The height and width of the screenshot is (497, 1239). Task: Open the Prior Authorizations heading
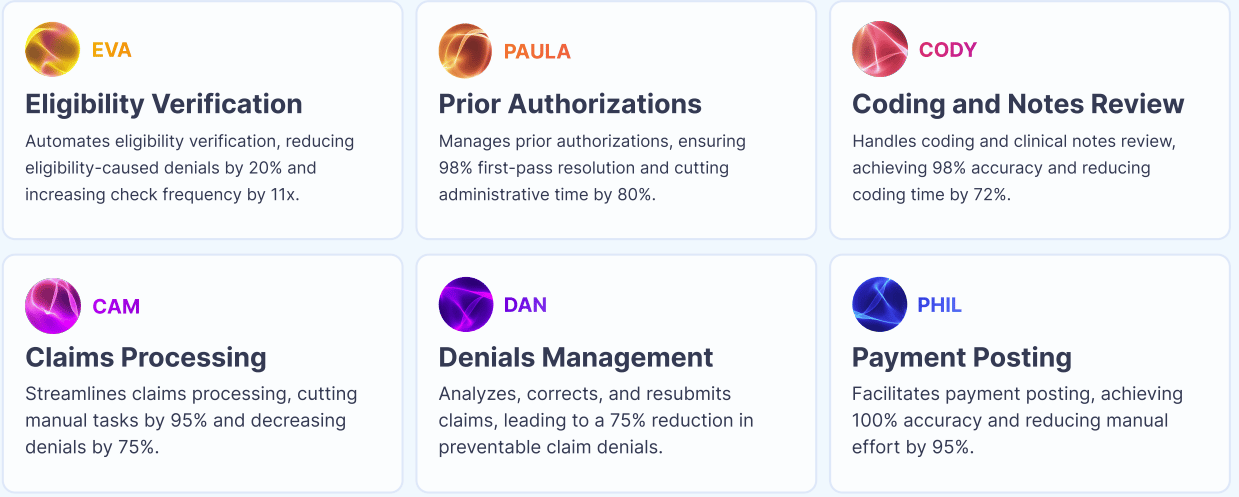(x=570, y=104)
